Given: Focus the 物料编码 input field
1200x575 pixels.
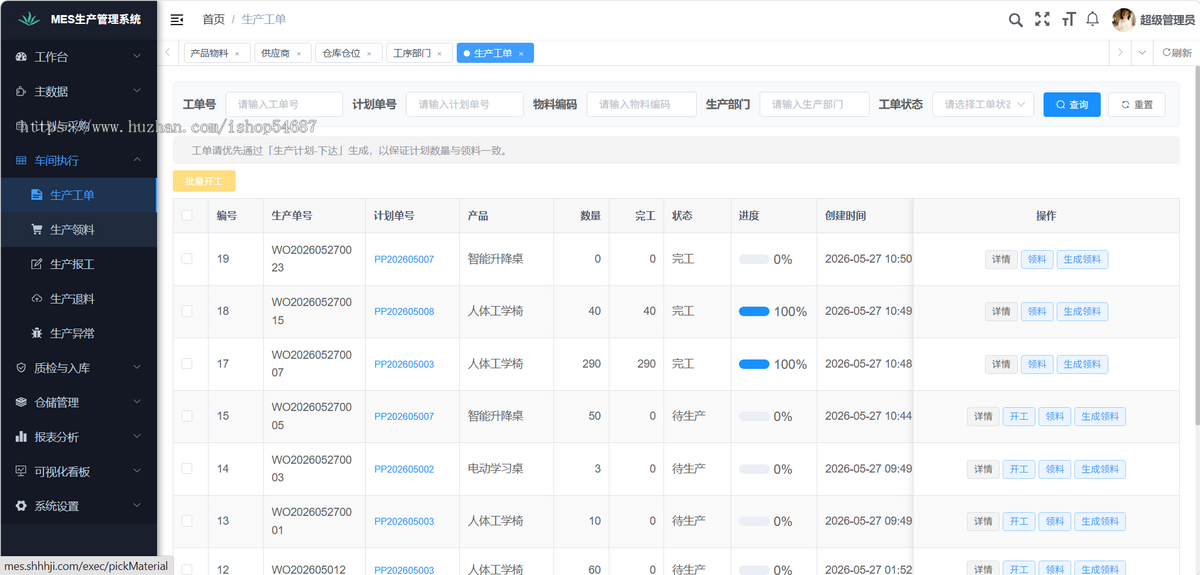Looking at the screenshot, I should [x=642, y=104].
